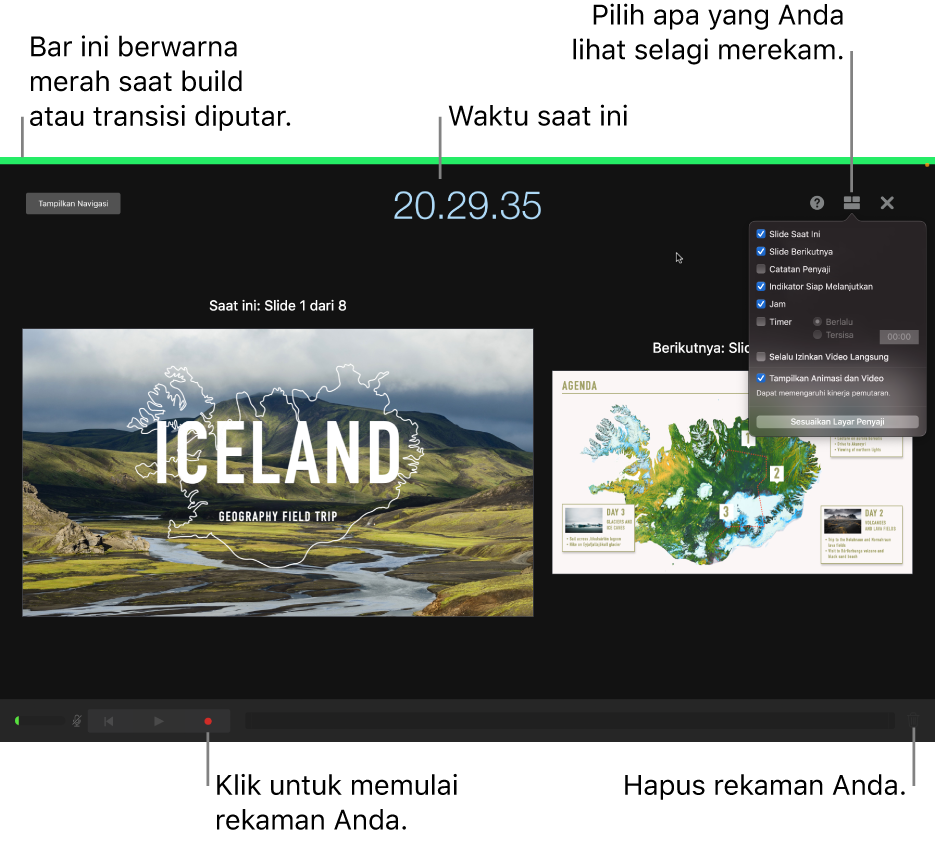
Task: Uncheck Slide Berikutnya in the options panel
Action: coord(761,251)
